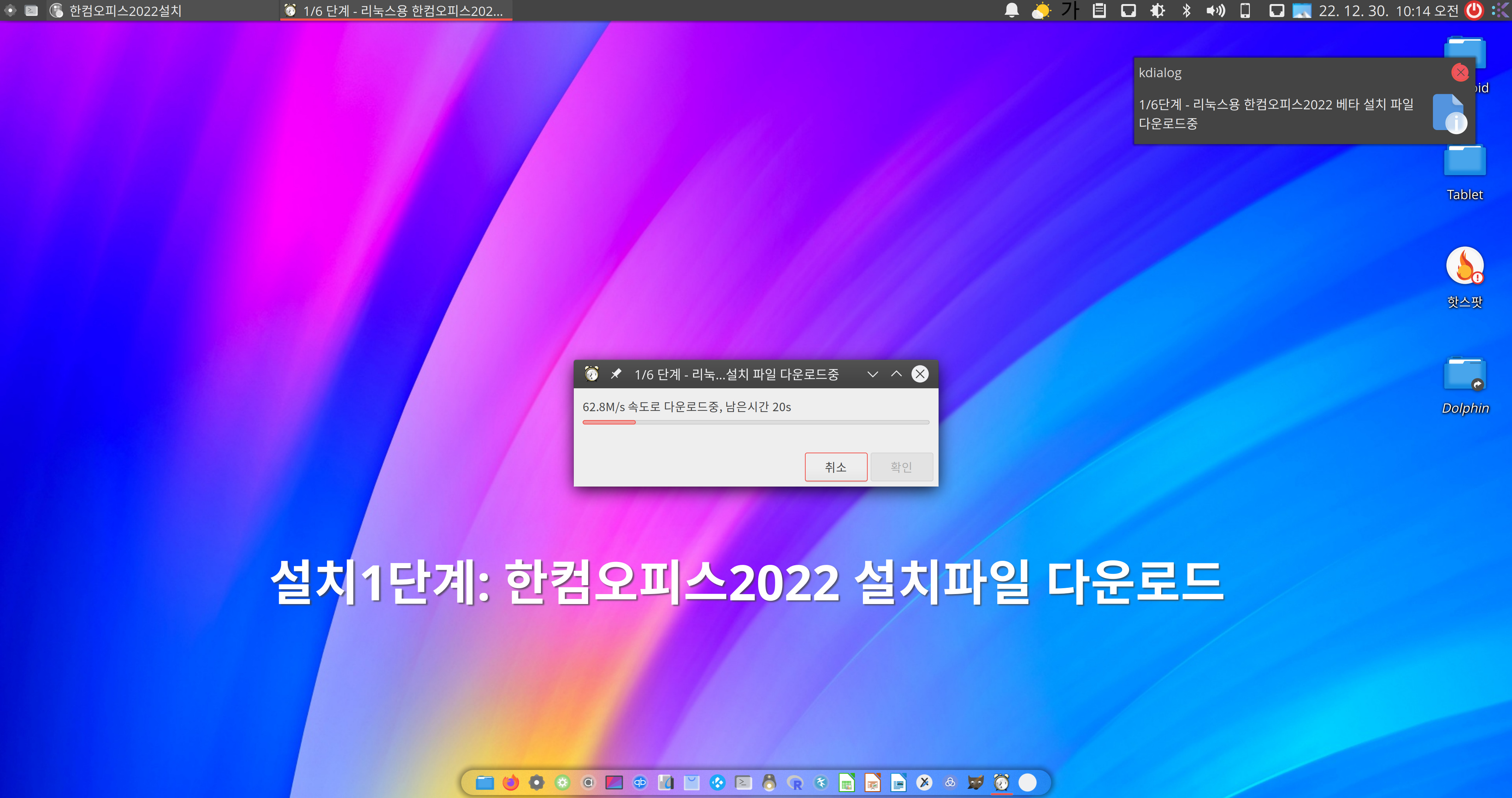Screen dimensions: 1512x798
Task: Click the kdialog notification message text
Action: (1276, 114)
